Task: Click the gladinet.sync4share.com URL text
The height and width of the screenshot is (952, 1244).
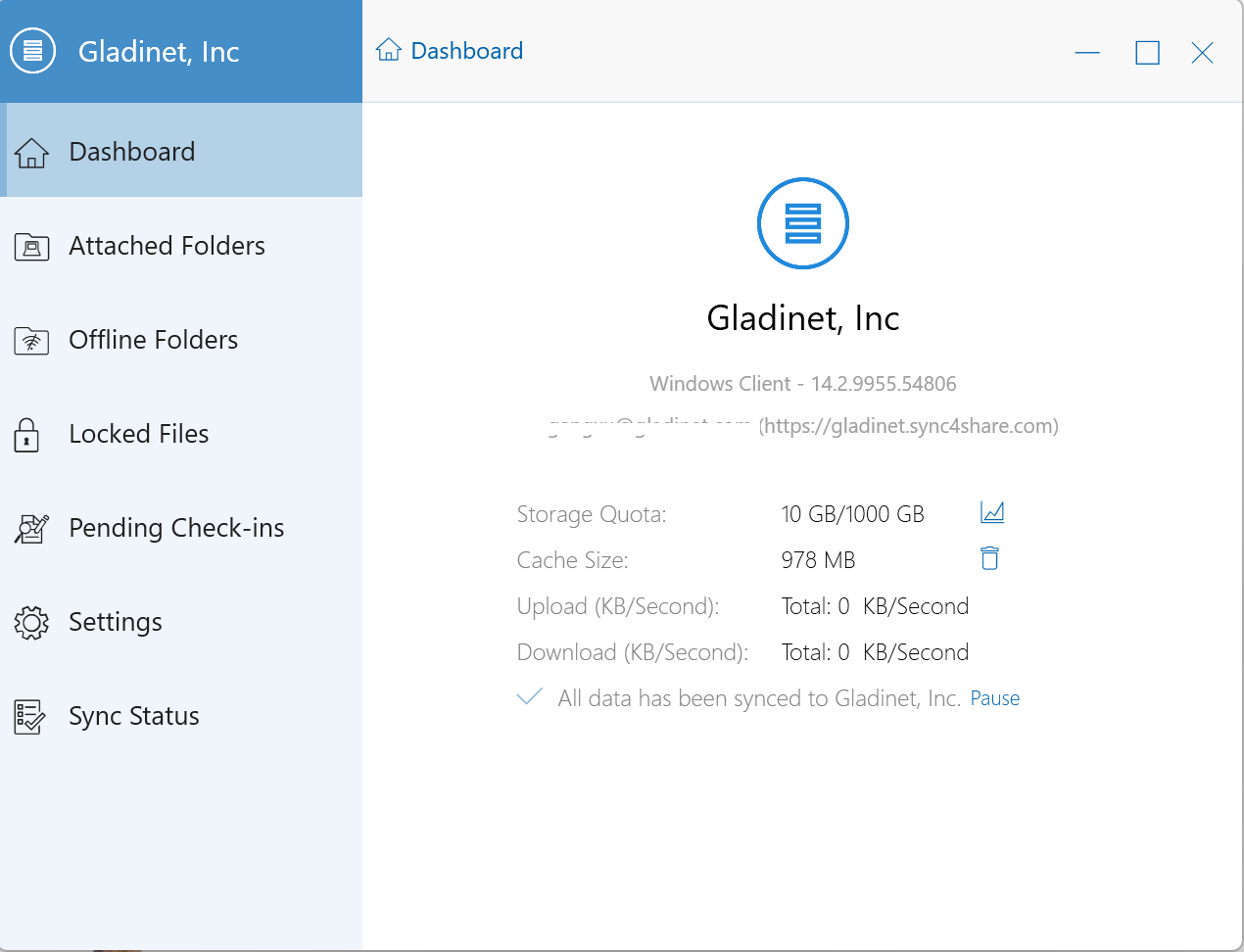Action: click(x=909, y=426)
